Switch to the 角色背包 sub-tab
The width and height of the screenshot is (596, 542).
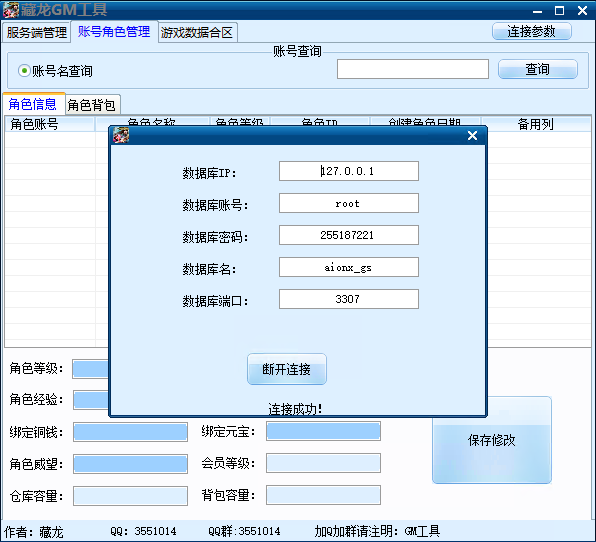pos(92,105)
